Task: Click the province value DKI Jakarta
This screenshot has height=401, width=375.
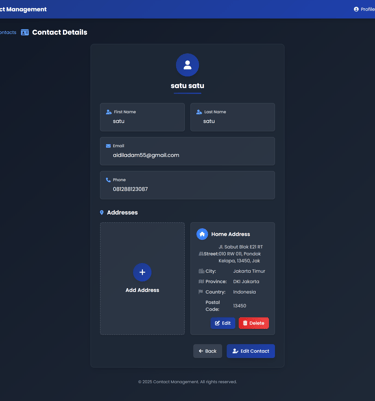Action: click(x=246, y=282)
